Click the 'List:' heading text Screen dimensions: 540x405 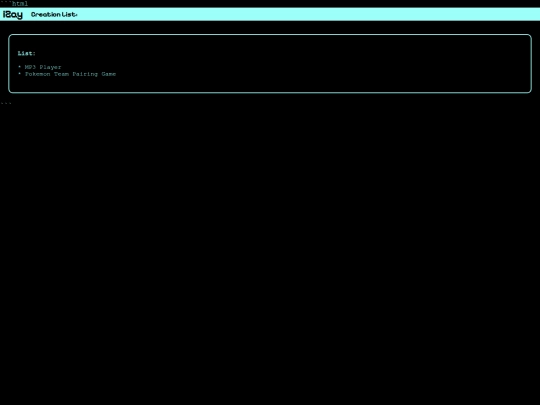(27, 53)
